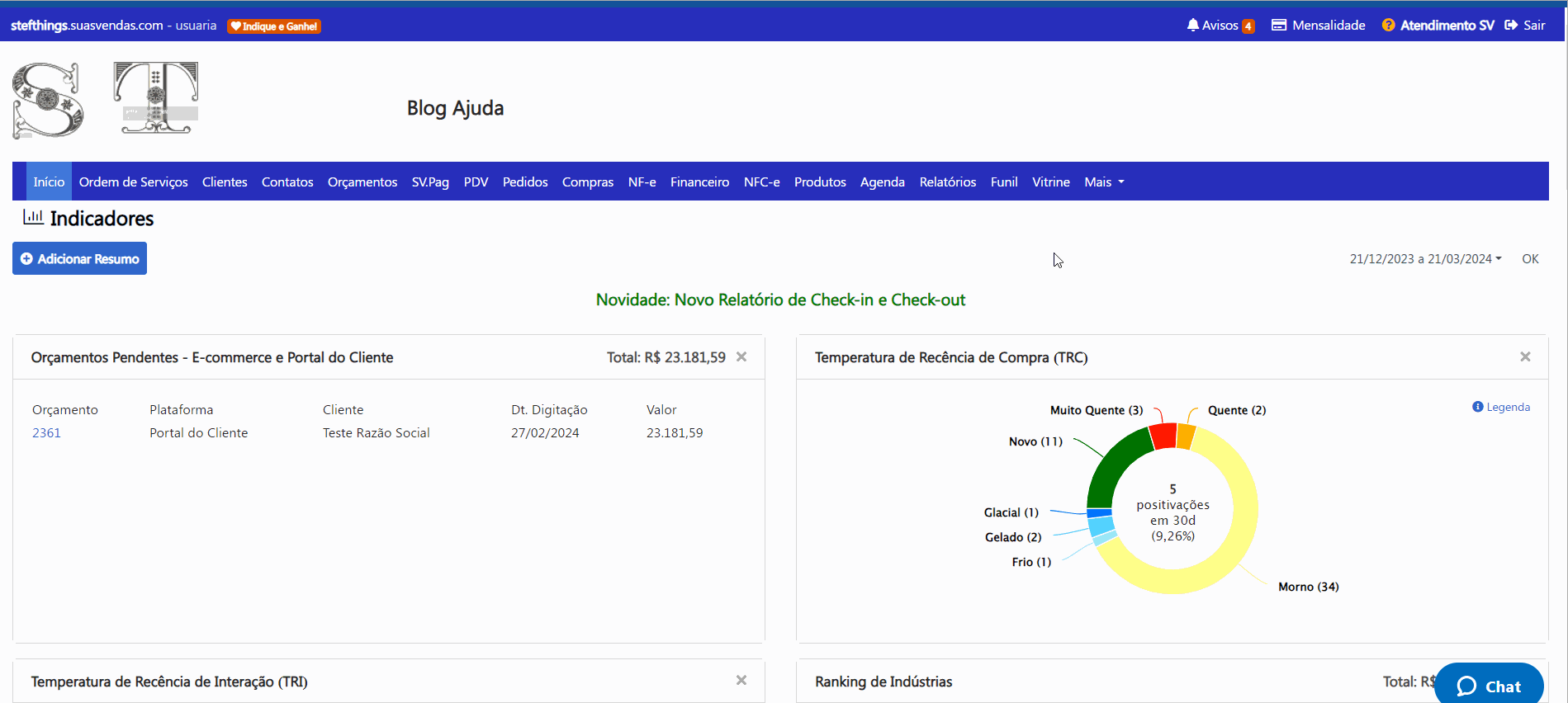Click the Valor column header
Viewport: 1568px width, 703px height.
[661, 409]
